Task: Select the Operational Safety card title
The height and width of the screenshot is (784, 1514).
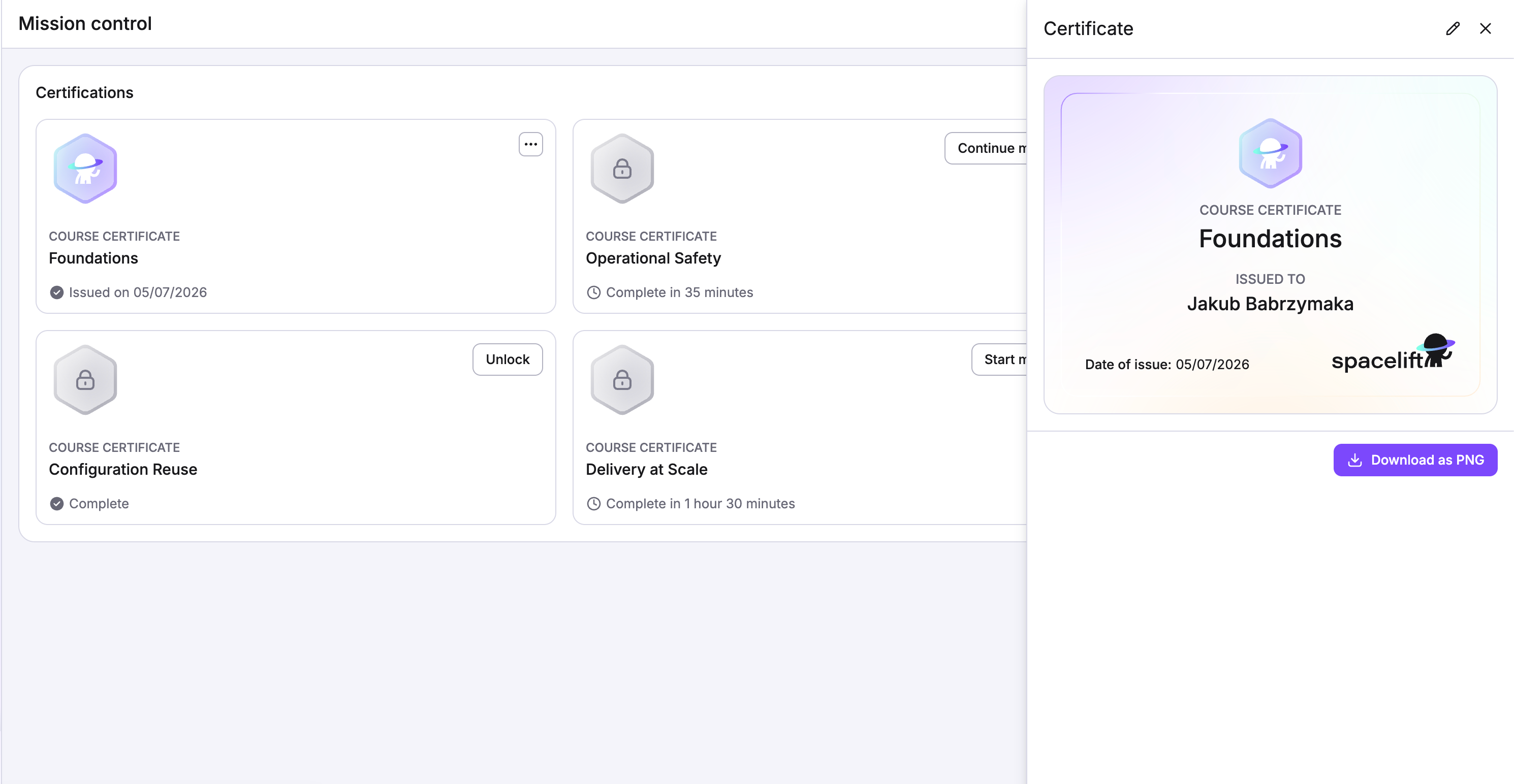Action: click(653, 258)
